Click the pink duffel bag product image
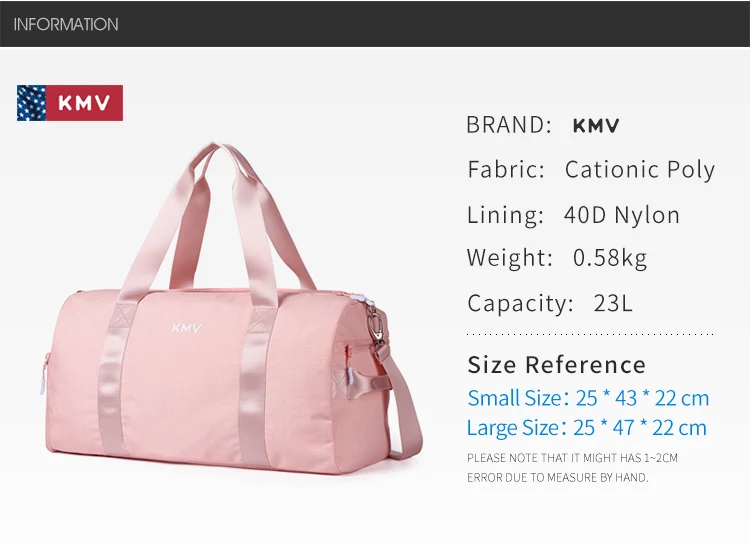The width and height of the screenshot is (750, 545). (233, 309)
